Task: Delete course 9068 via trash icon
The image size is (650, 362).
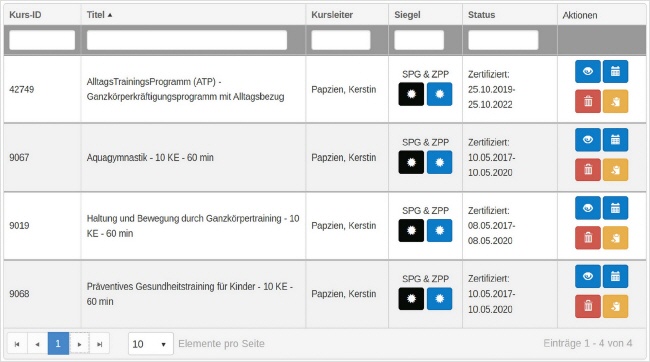Action: click(x=587, y=306)
